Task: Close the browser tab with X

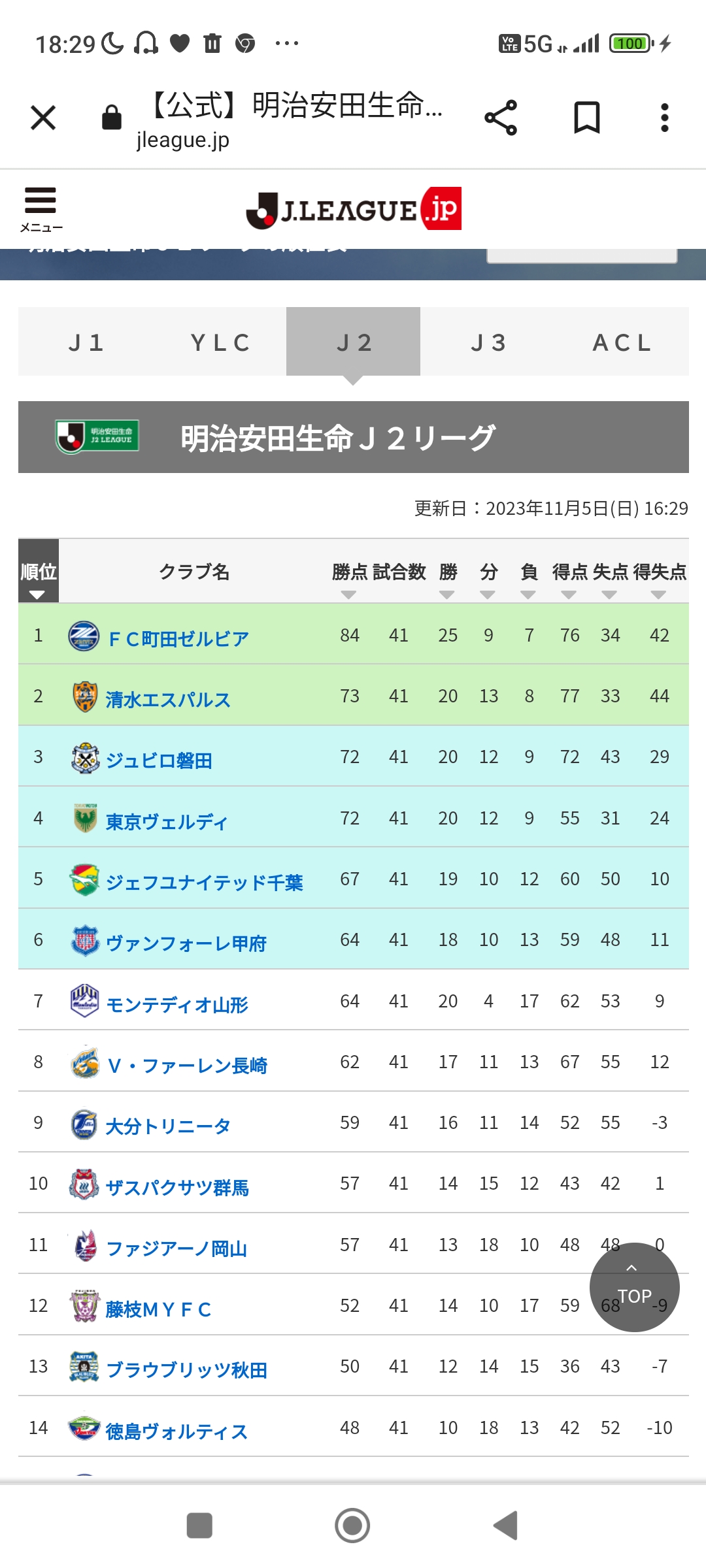Action: 43,118
